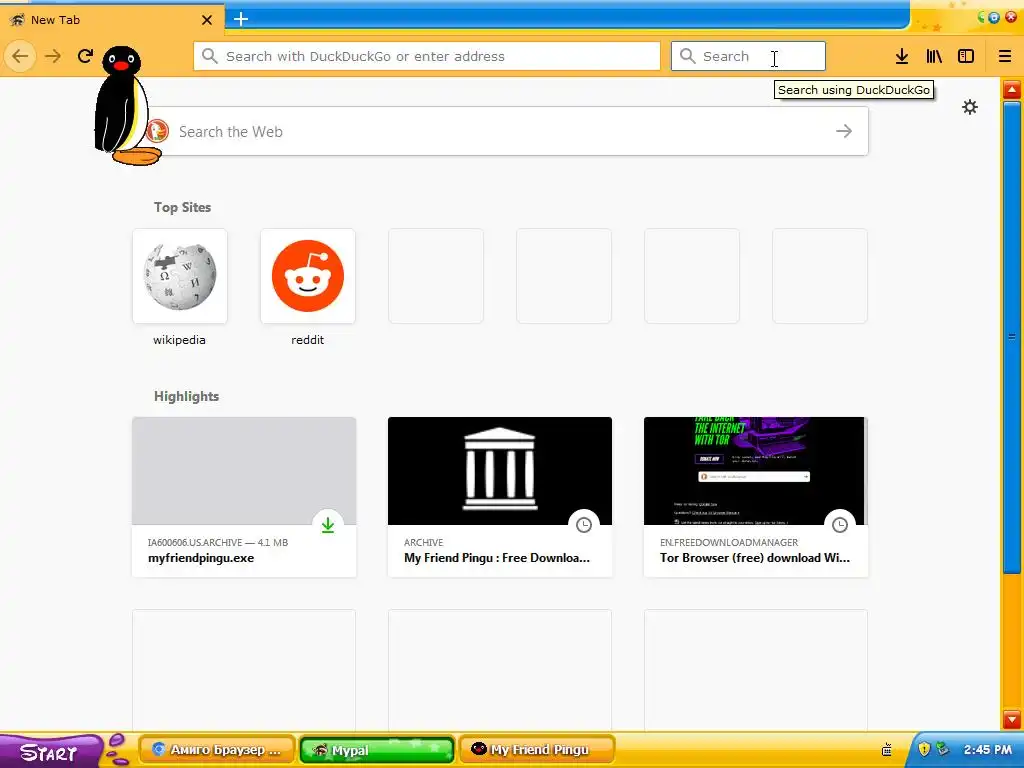Submit web search with arrow button

(844, 131)
